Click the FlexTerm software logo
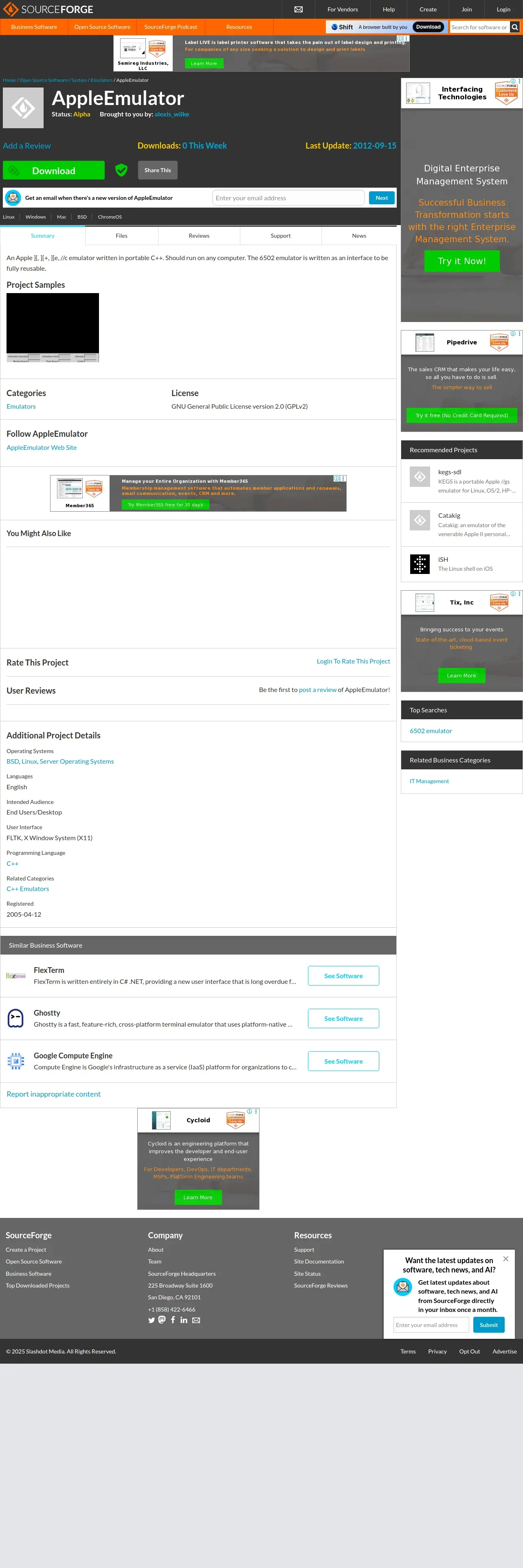523x1568 pixels. tap(16, 976)
